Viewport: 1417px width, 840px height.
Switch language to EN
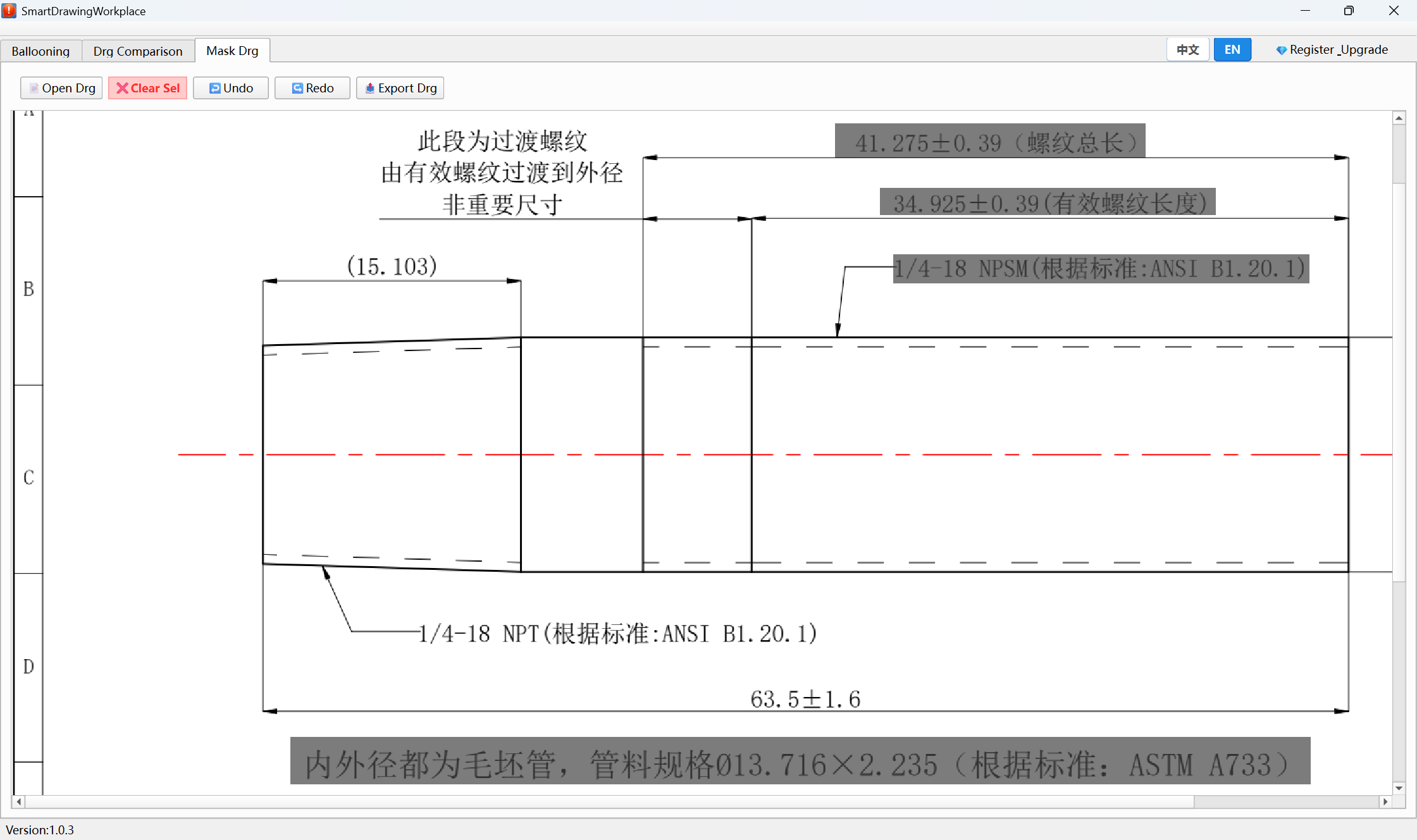click(1232, 49)
